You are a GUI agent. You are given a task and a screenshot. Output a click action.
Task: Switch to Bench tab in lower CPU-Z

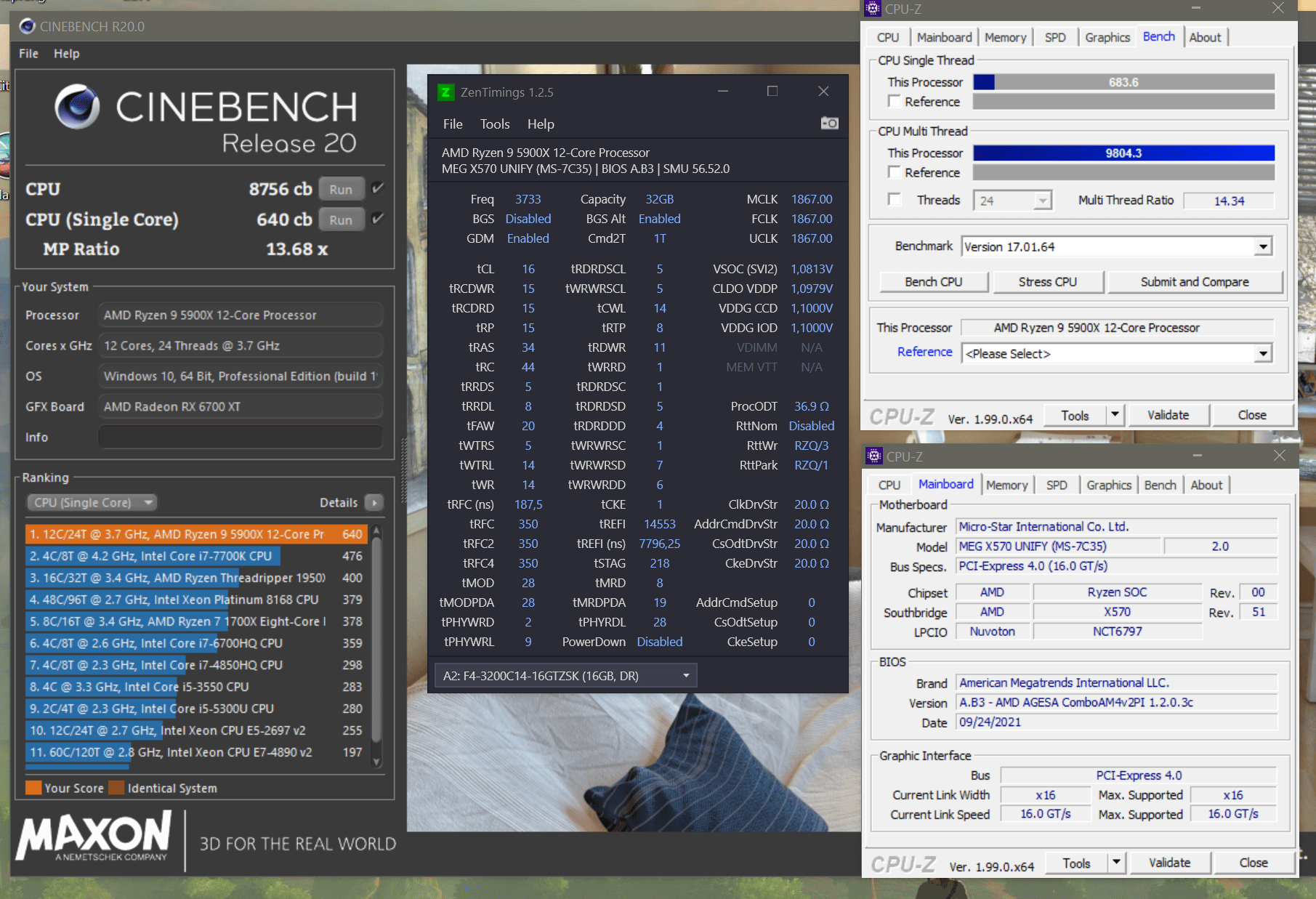click(1160, 485)
